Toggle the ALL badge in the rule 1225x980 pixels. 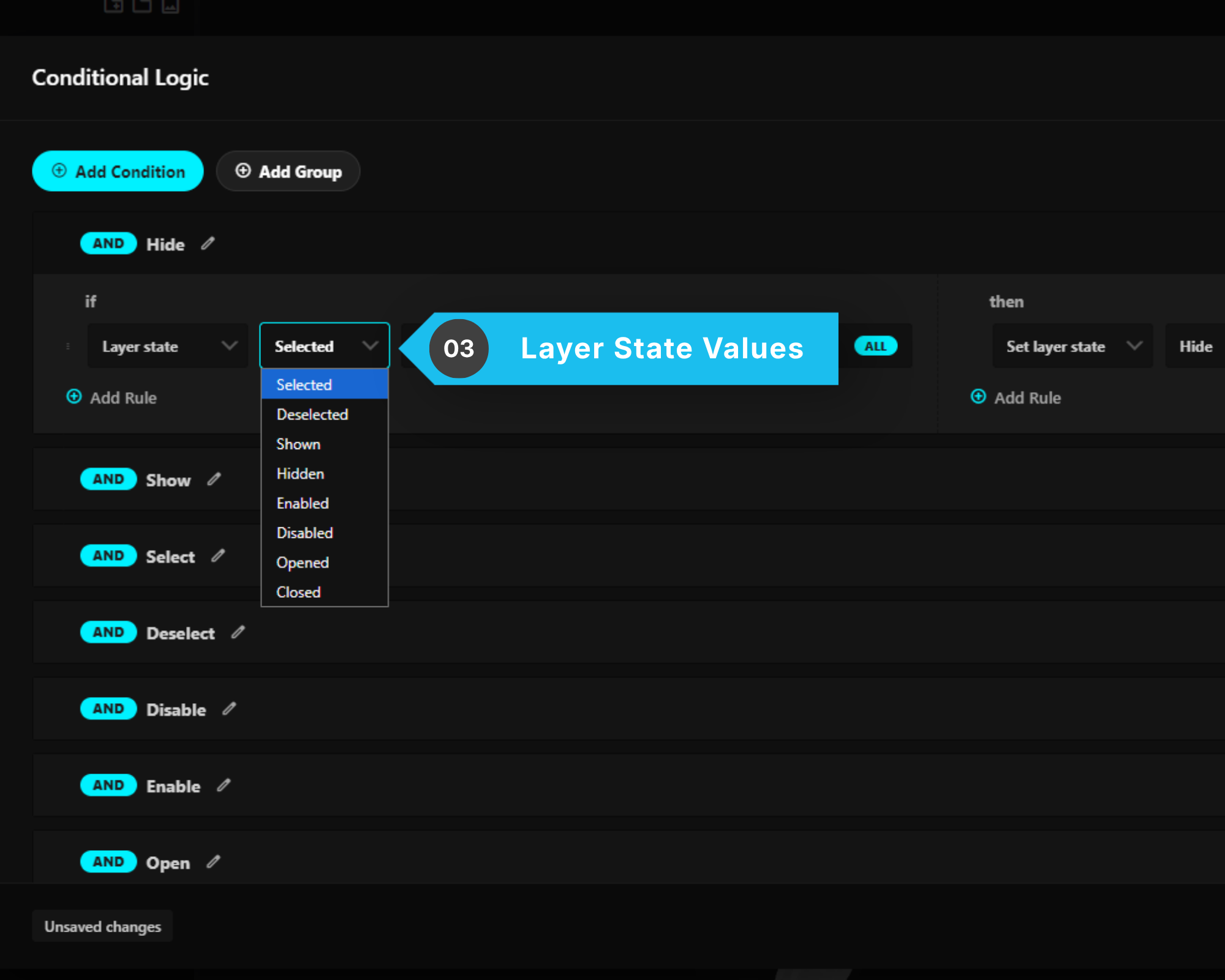tap(876, 346)
